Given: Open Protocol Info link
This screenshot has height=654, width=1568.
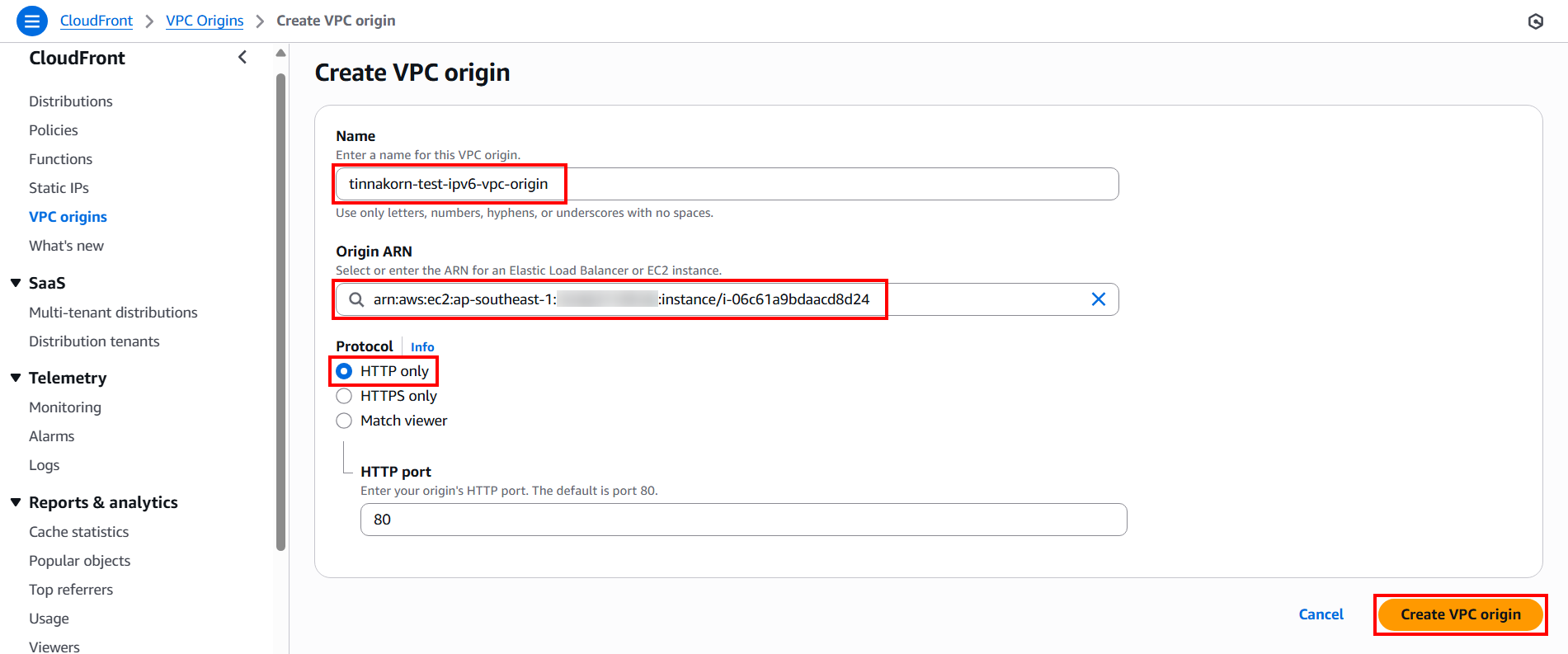Looking at the screenshot, I should [422, 347].
